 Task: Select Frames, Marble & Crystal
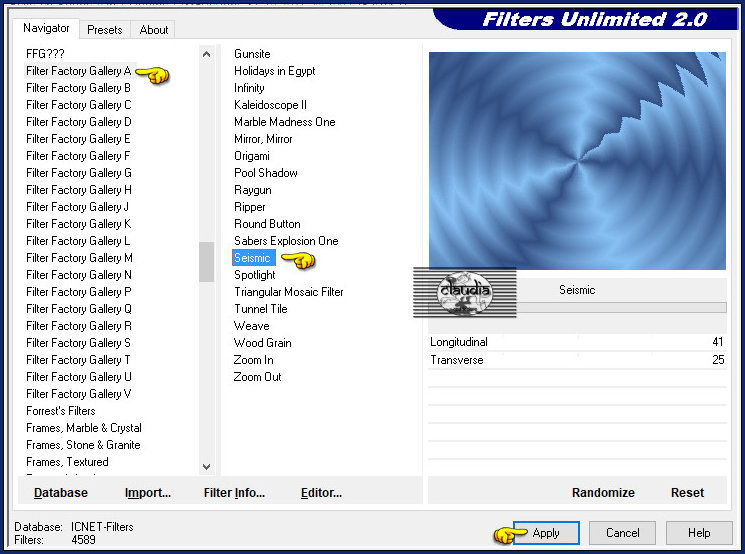point(84,428)
